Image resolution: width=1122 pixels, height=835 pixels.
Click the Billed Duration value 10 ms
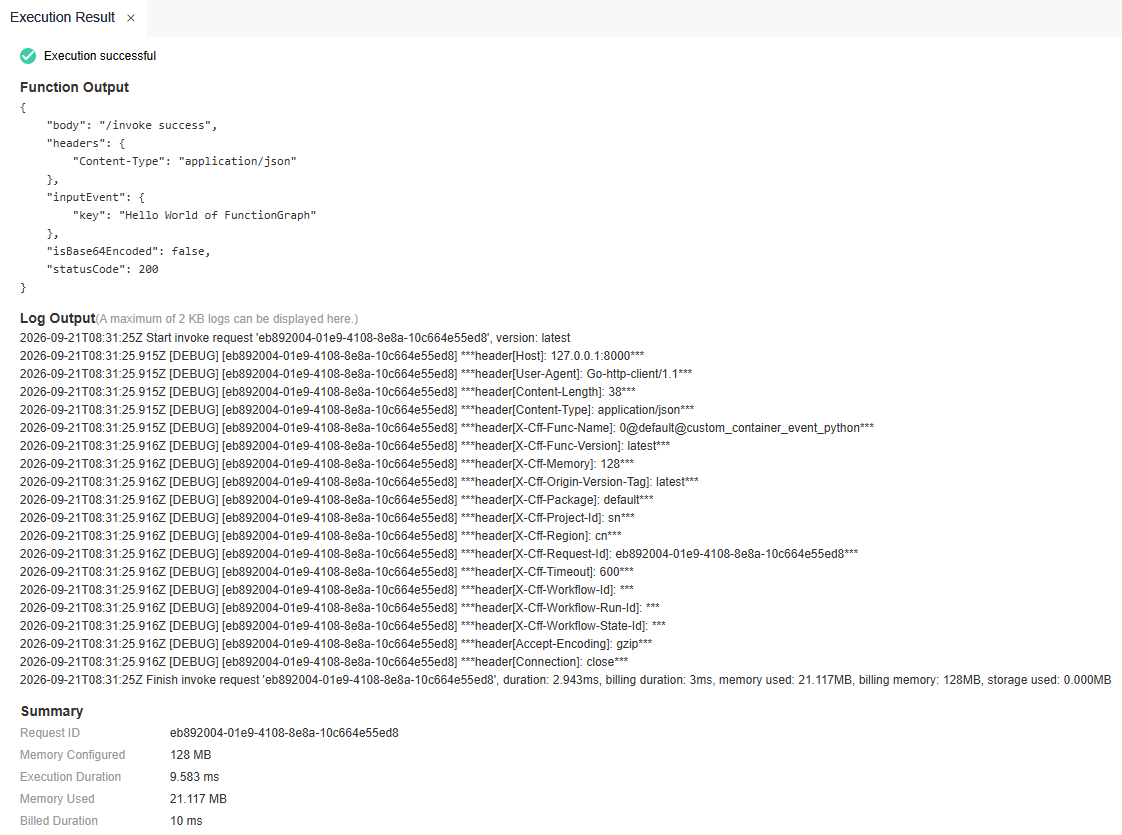pos(186,821)
